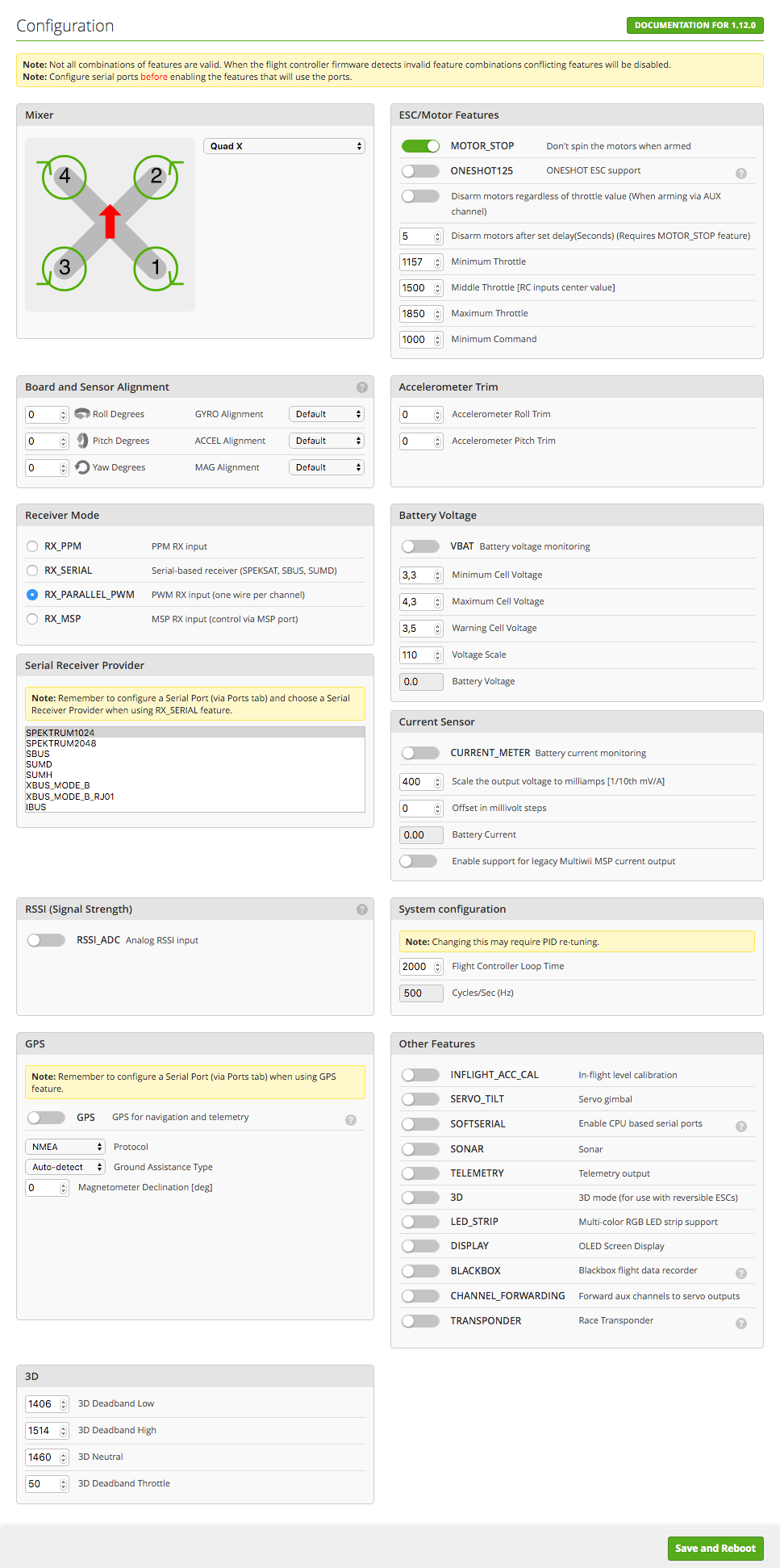Click RSSI Signal Strength help icon
Image resolution: width=780 pixels, height=1568 pixels.
click(361, 909)
